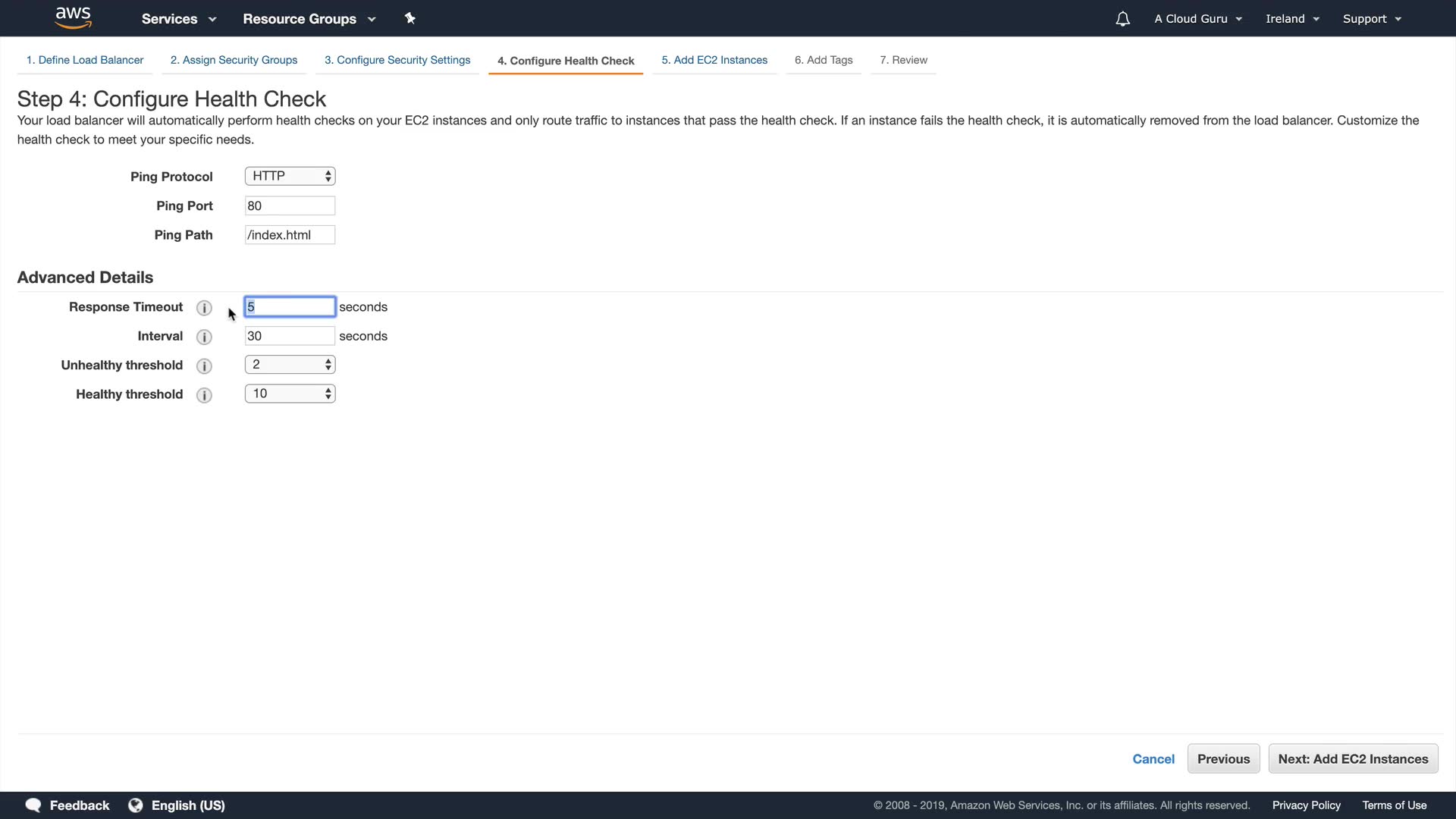Click the AWS logo home icon
Screen dimensions: 1456x819
74,17
